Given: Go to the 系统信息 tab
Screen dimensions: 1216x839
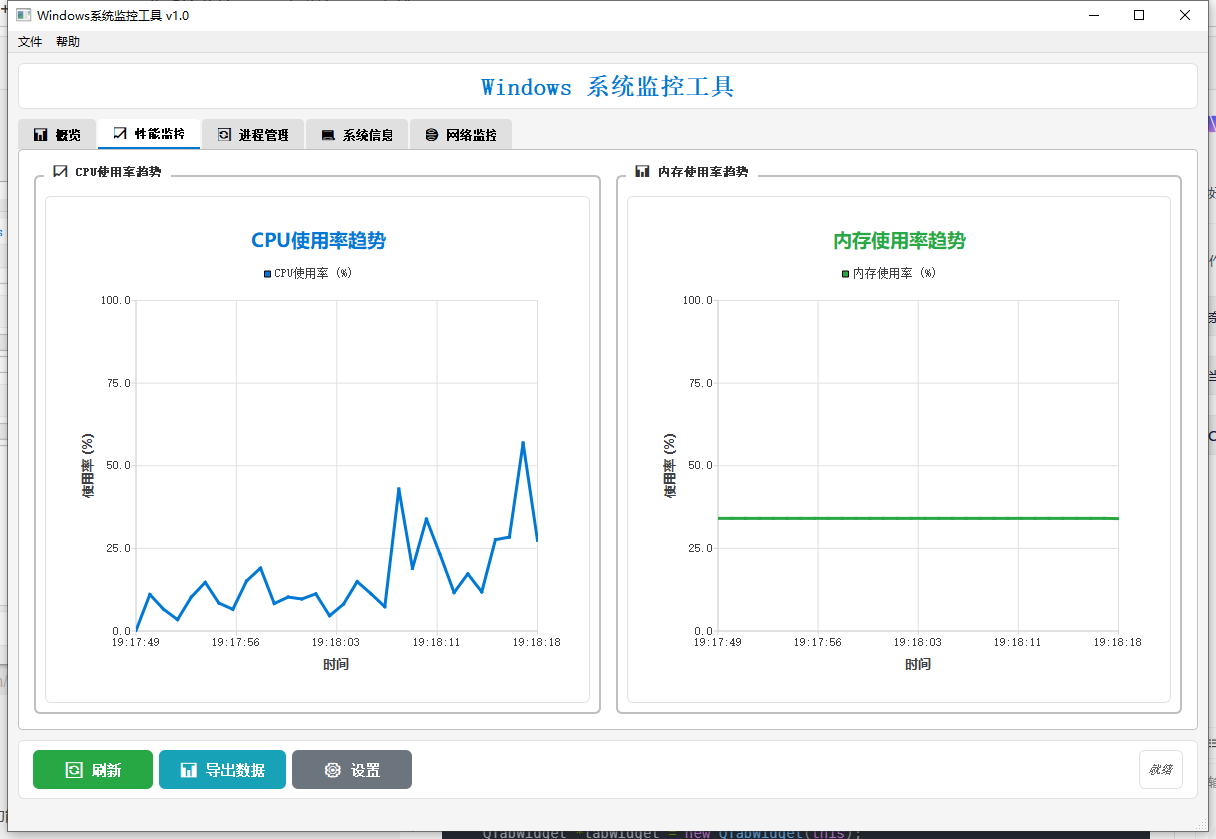Looking at the screenshot, I should (x=357, y=135).
